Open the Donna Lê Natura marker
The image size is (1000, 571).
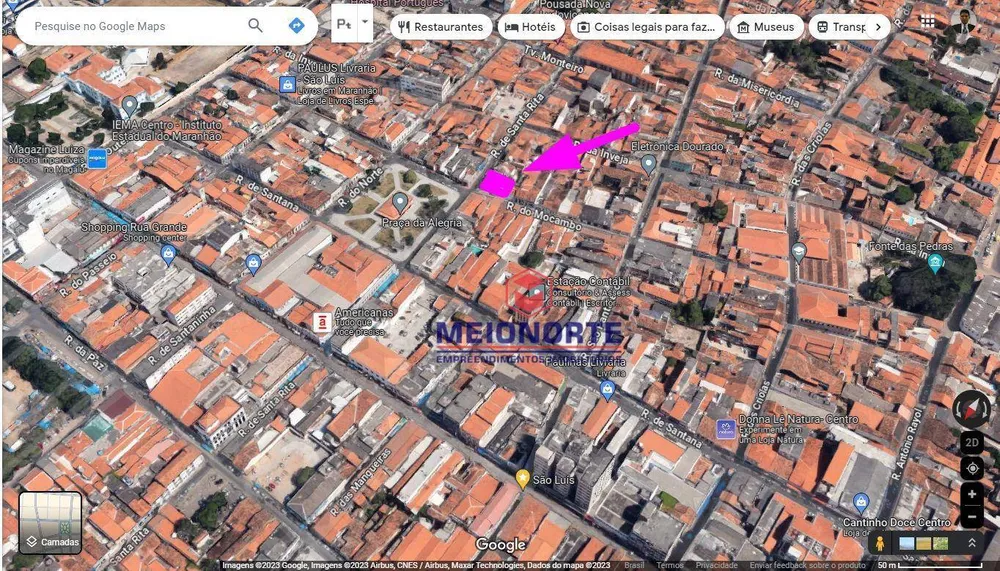coord(726,429)
